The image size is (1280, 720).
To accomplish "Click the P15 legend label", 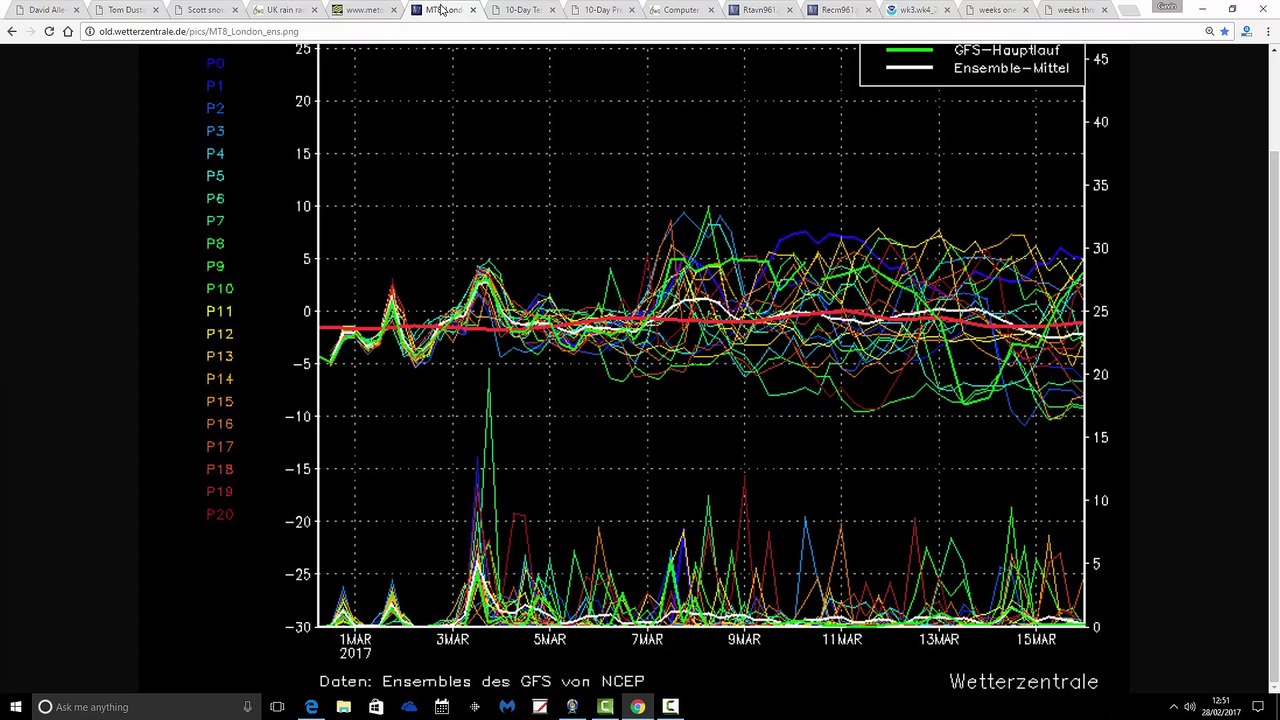I will pos(219,402).
